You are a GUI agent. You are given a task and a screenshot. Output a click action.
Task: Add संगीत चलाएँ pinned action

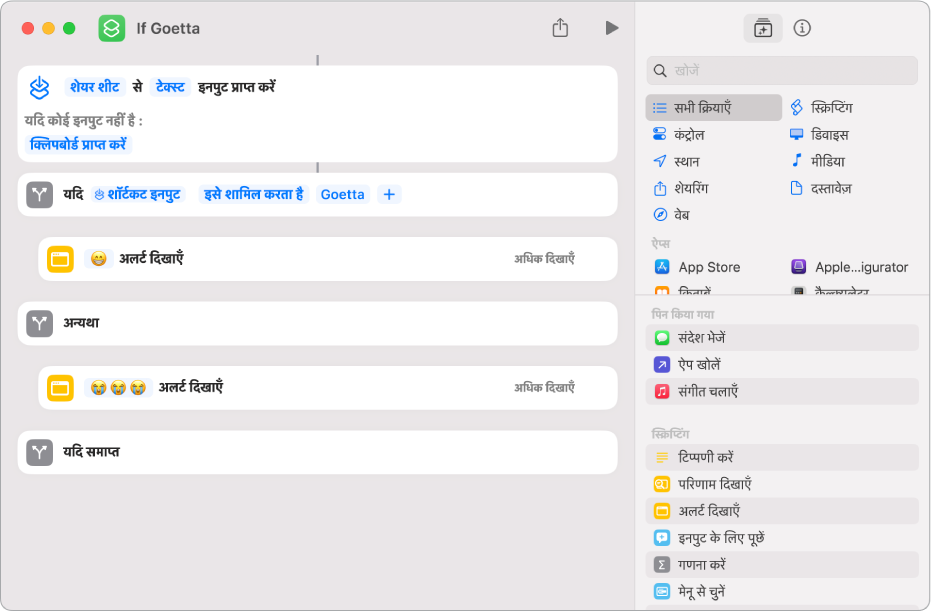point(782,392)
